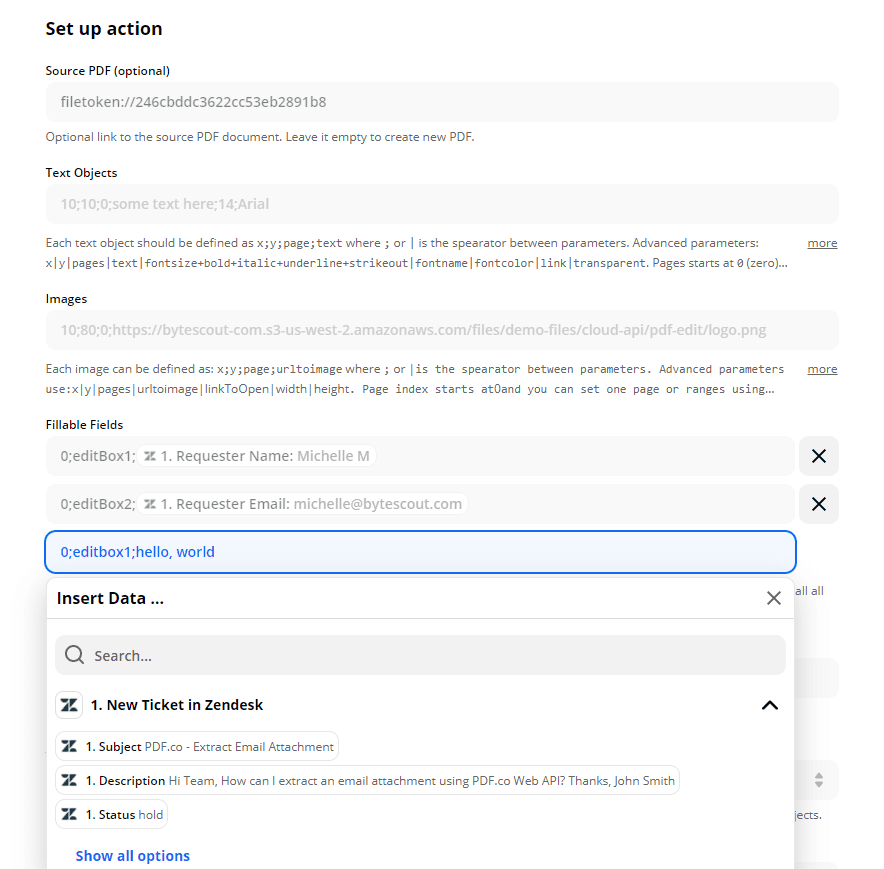Image resolution: width=884 pixels, height=869 pixels.
Task: Insert the Status hold data pill
Action: [x=111, y=815]
